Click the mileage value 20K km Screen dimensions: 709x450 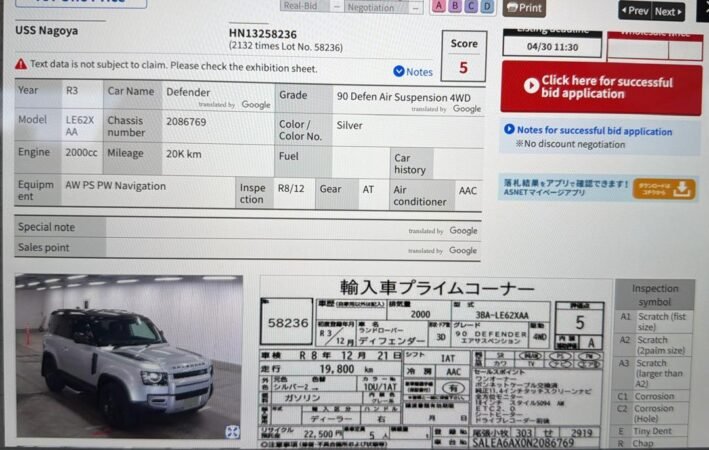point(184,154)
